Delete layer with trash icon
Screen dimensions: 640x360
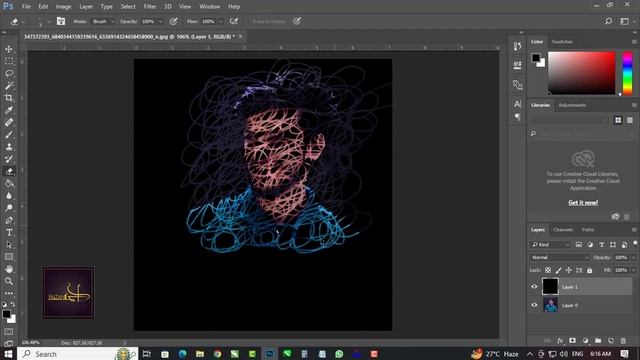pyautogui.click(x=623, y=341)
